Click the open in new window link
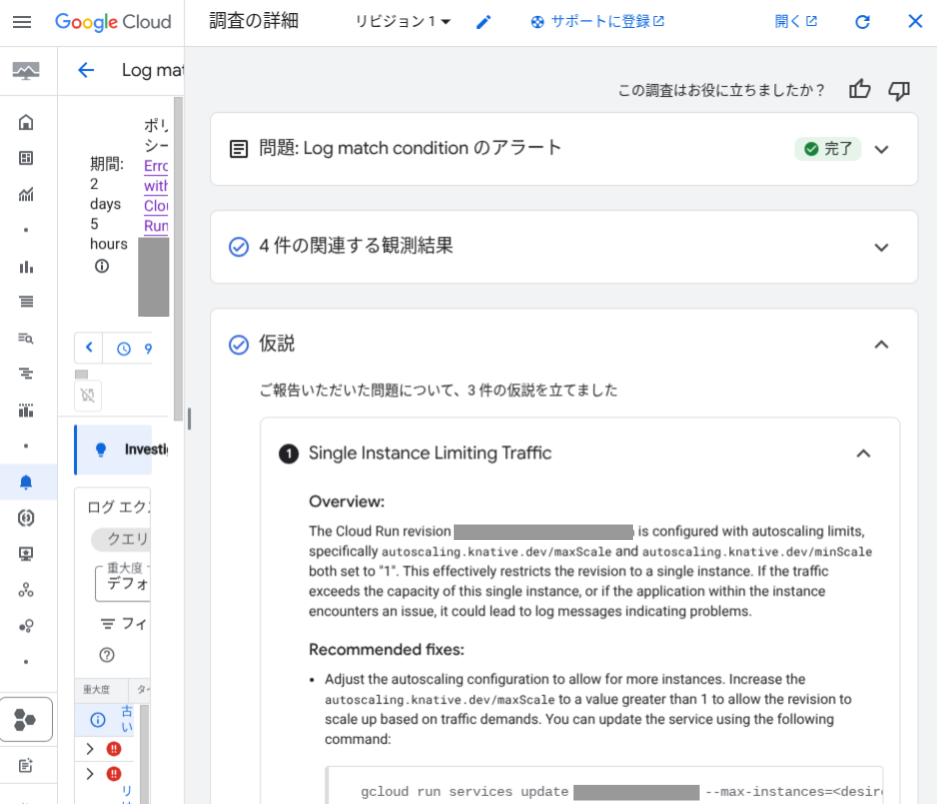Image resolution: width=937 pixels, height=804 pixels. click(795, 22)
